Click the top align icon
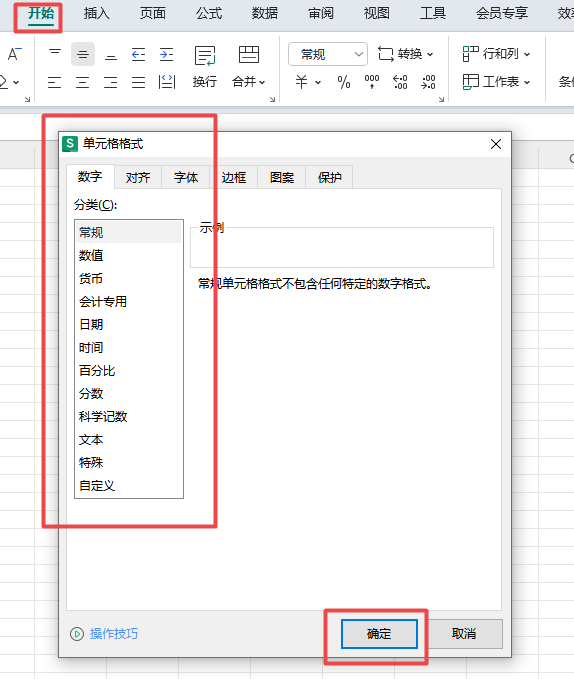Image resolution: width=574 pixels, height=679 pixels. pyautogui.click(x=55, y=54)
